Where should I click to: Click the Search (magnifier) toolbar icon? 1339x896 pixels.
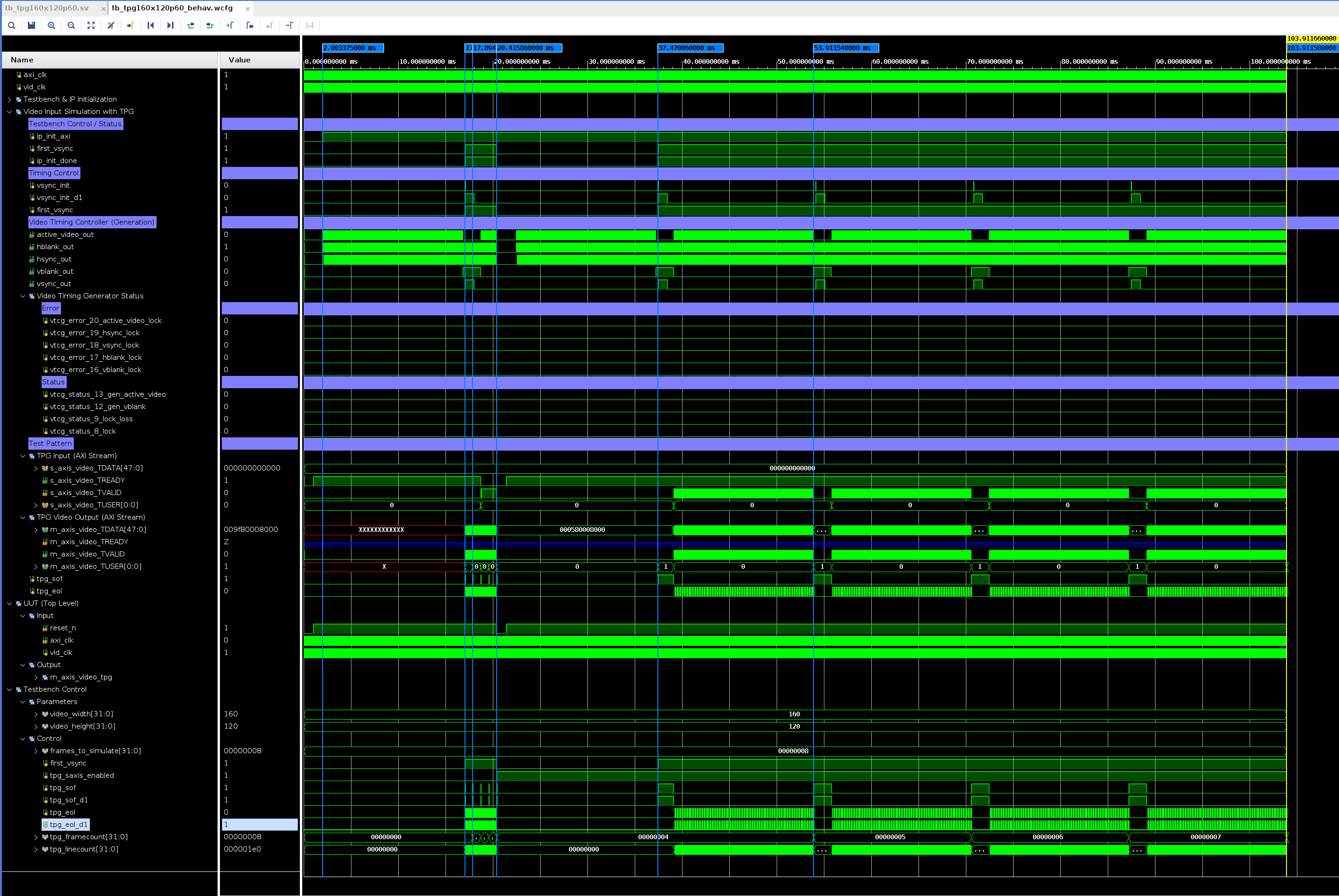[x=11, y=25]
